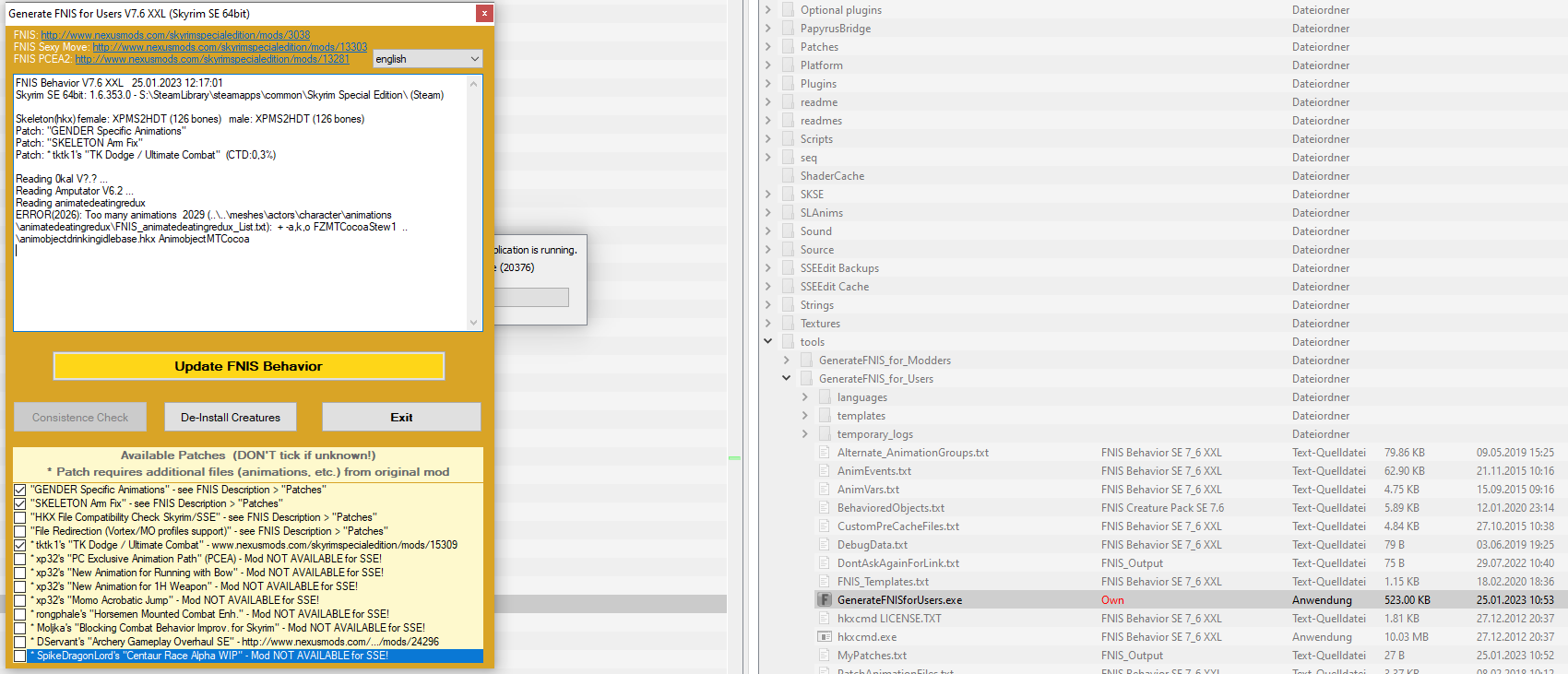
Task: Click the log scrollbar up arrow
Action: (x=474, y=83)
